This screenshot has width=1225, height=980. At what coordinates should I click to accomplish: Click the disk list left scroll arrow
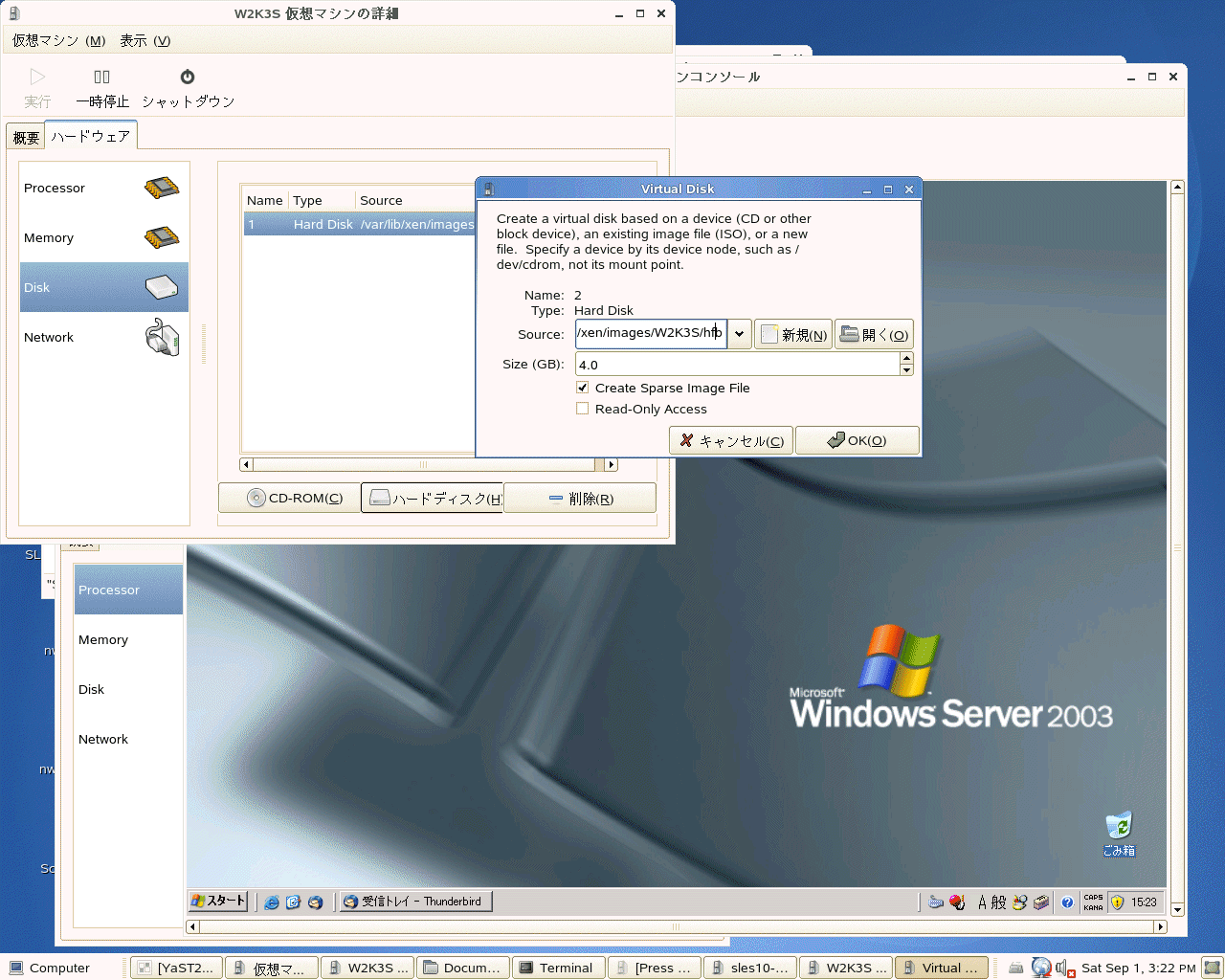(247, 465)
